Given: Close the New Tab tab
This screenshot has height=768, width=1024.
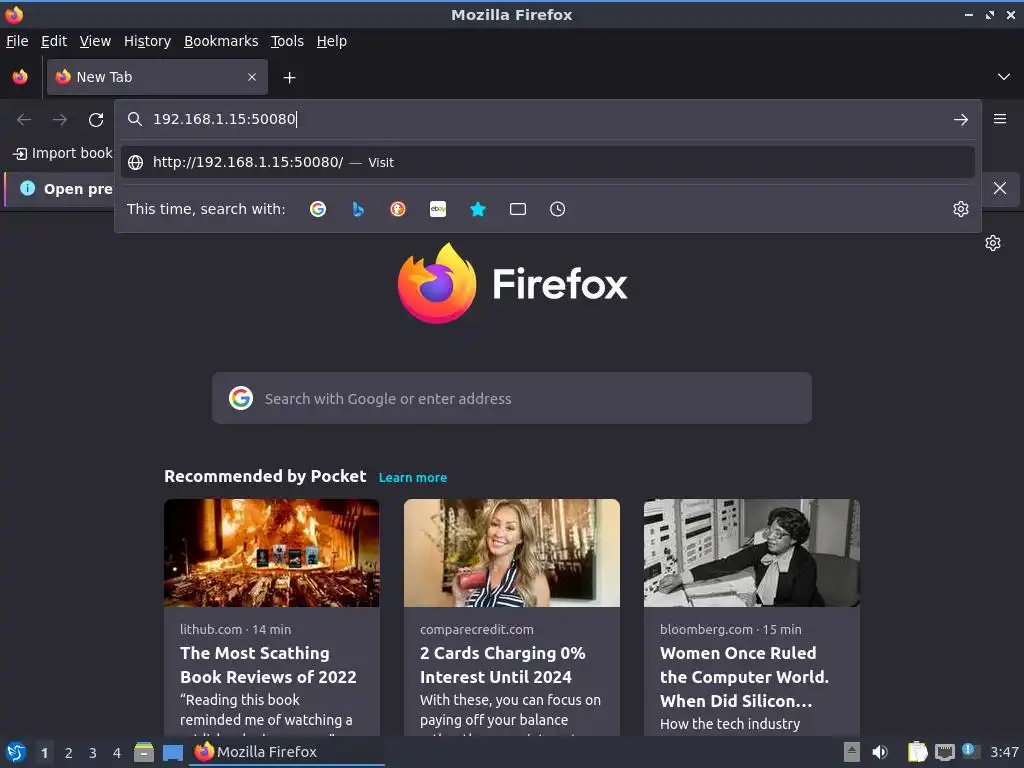Looking at the screenshot, I should pos(252,77).
